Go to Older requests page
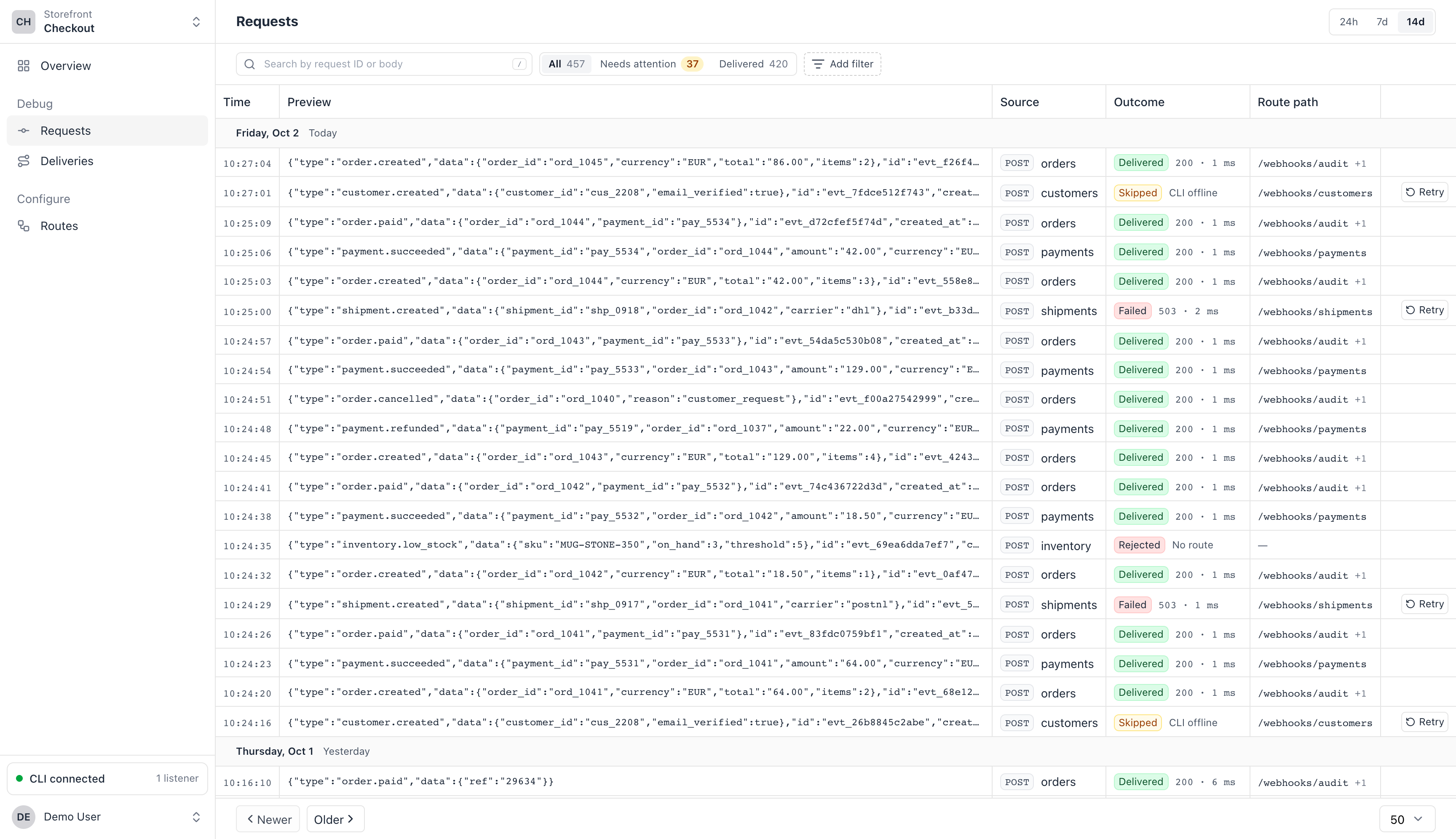 335,819
